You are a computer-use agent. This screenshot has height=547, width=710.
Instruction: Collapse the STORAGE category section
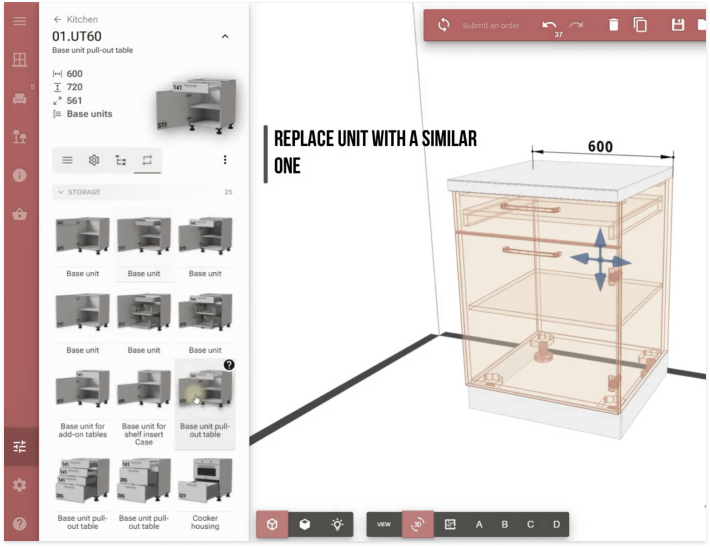pyautogui.click(x=61, y=192)
